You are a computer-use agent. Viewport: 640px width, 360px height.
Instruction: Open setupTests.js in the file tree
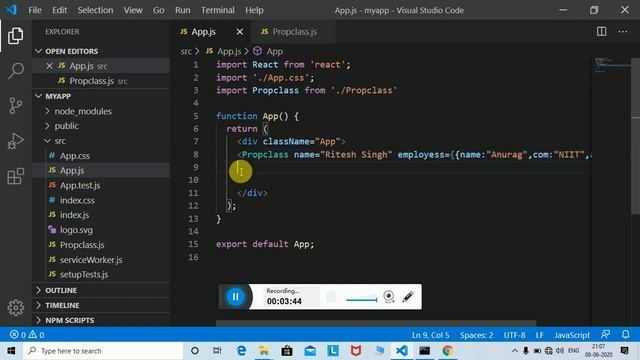84,274
